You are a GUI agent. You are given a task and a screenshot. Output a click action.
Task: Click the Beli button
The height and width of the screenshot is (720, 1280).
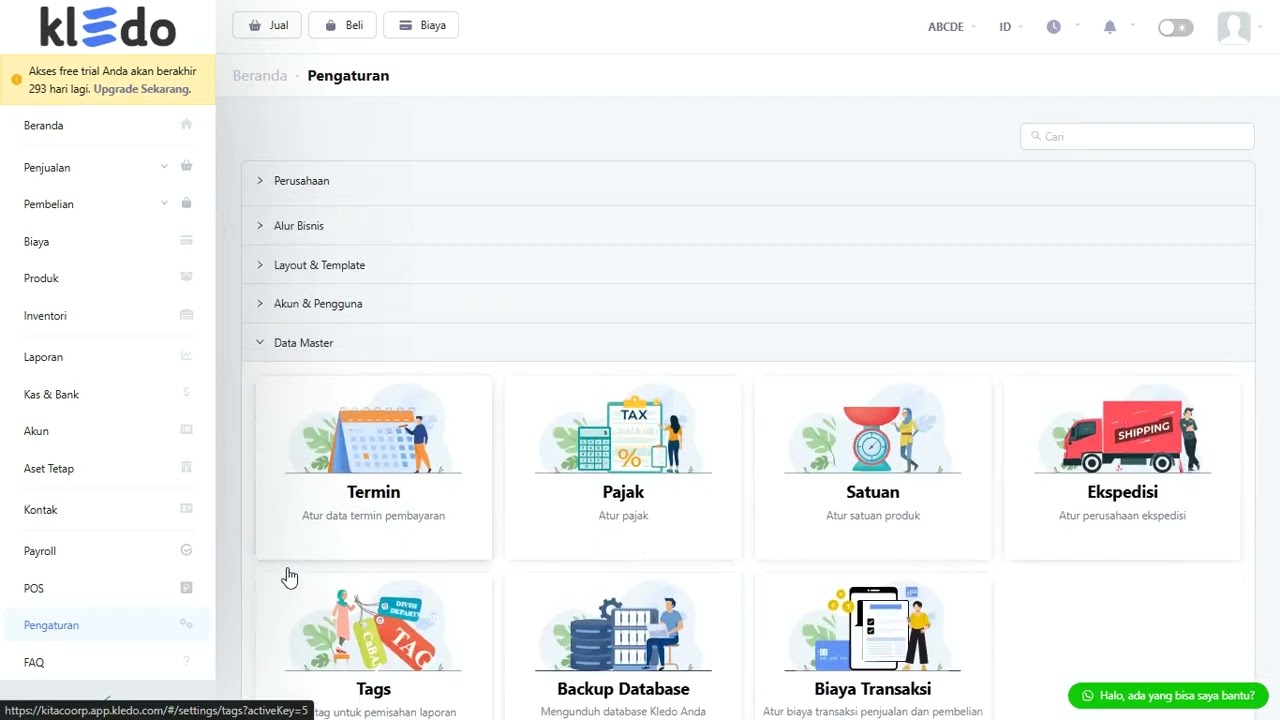point(343,25)
